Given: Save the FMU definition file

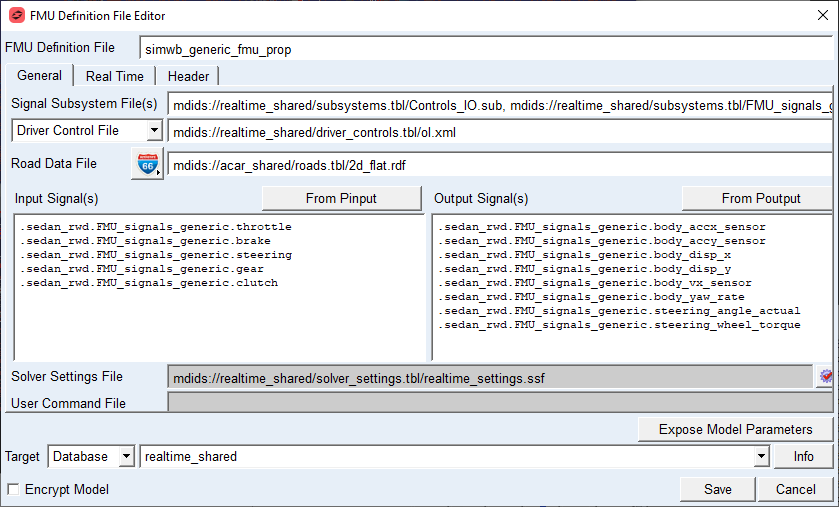Looking at the screenshot, I should [x=718, y=489].
